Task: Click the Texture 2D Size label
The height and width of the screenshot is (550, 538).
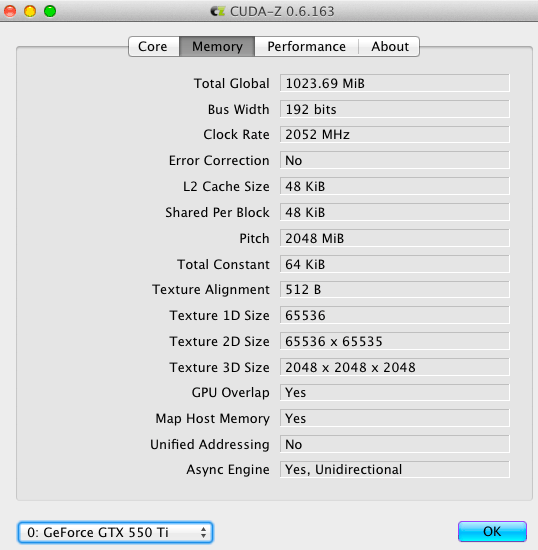Action: (220, 342)
